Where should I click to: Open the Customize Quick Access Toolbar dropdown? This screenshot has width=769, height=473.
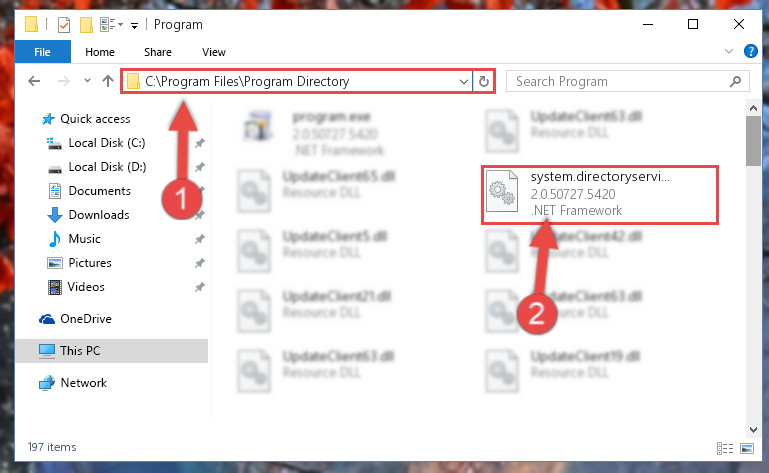134,26
